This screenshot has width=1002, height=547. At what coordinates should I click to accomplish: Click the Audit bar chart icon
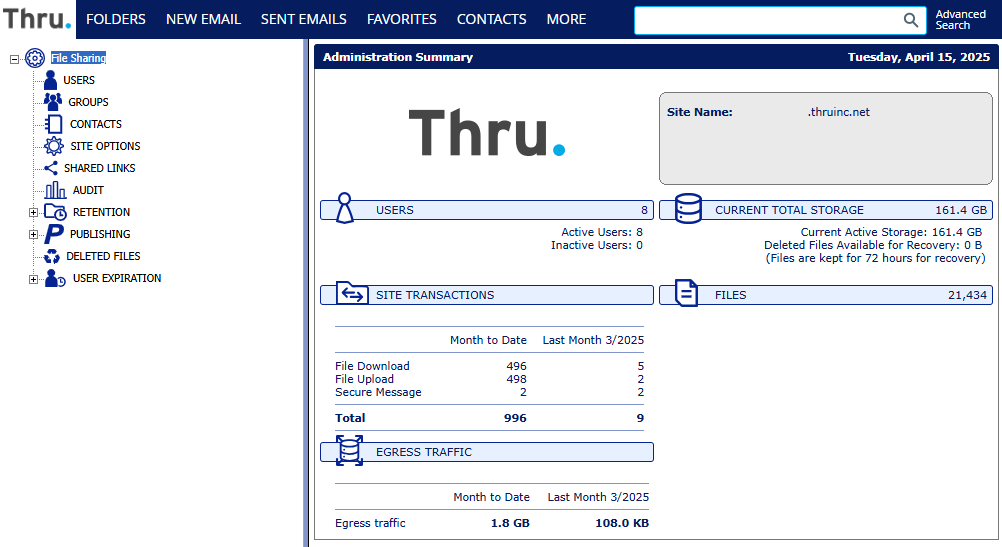(x=55, y=190)
